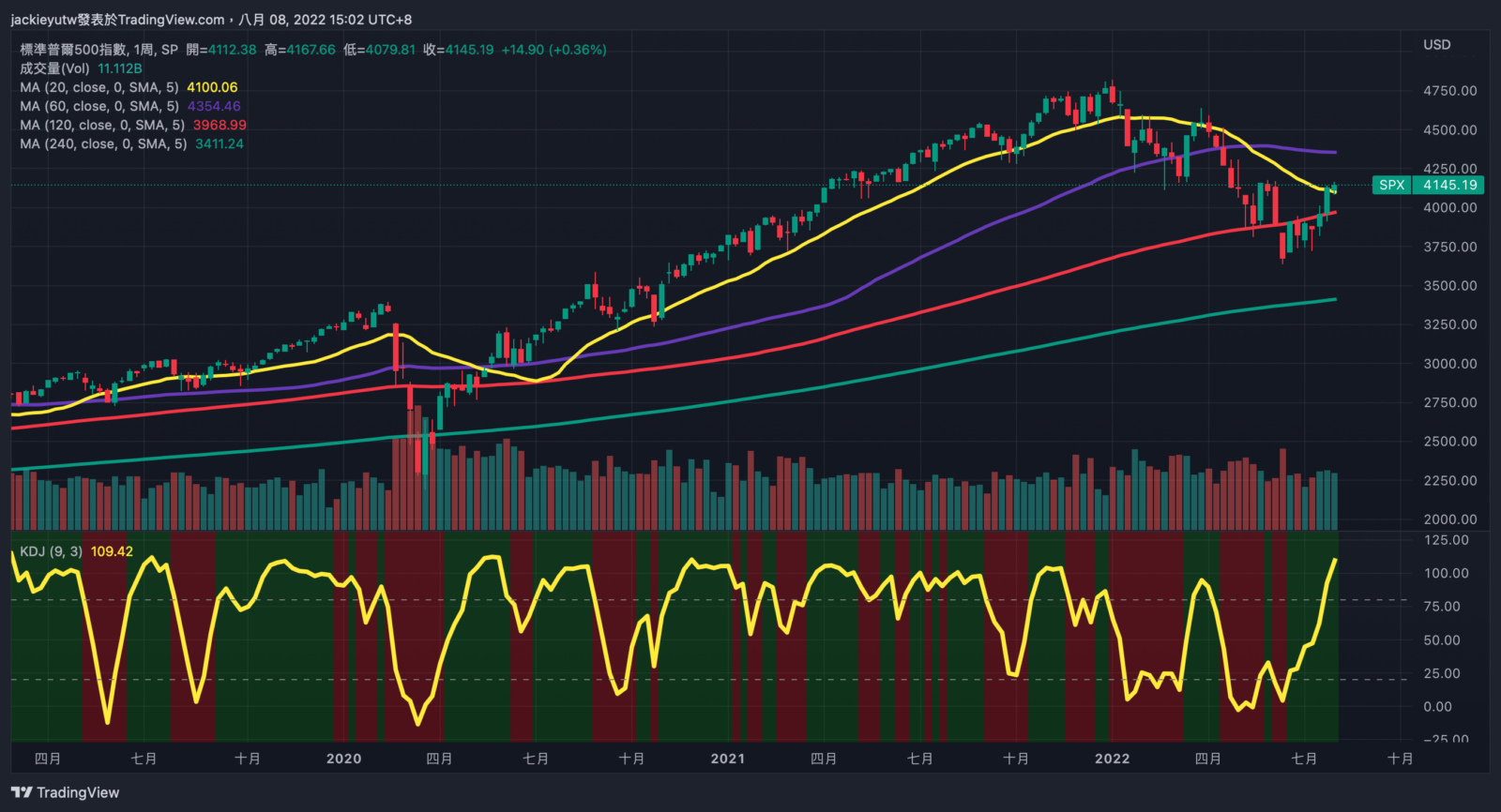Click the 成交量(Vol) volume legend
This screenshot has width=1501, height=812.
pyautogui.click(x=54, y=68)
